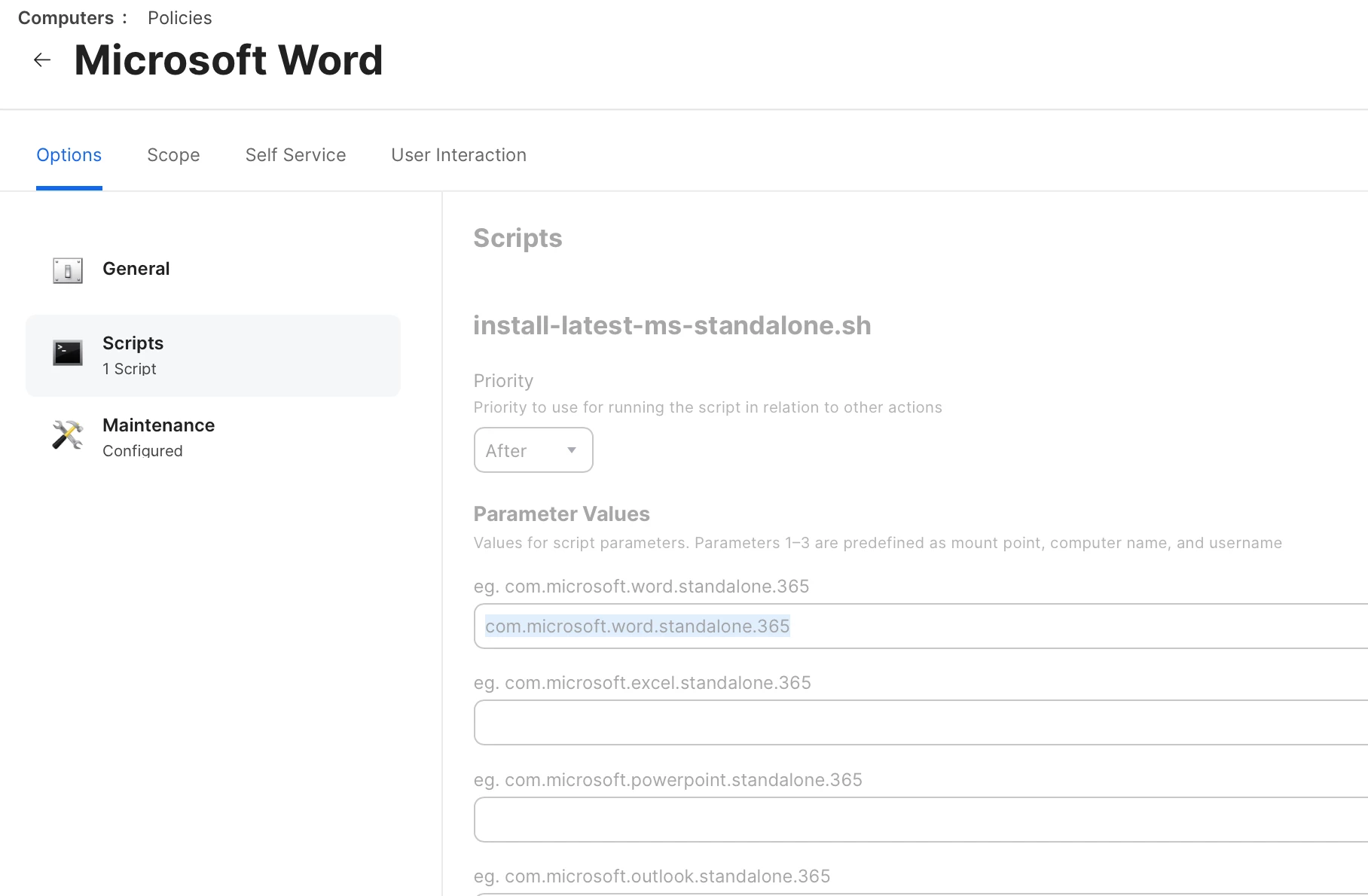The width and height of the screenshot is (1368, 896).
Task: Open the Policies breadcrumb link
Action: tap(180, 18)
